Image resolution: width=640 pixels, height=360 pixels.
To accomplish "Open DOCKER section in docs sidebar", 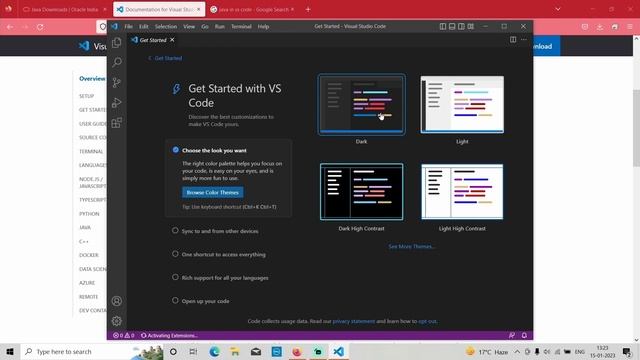I will pos(89,255).
